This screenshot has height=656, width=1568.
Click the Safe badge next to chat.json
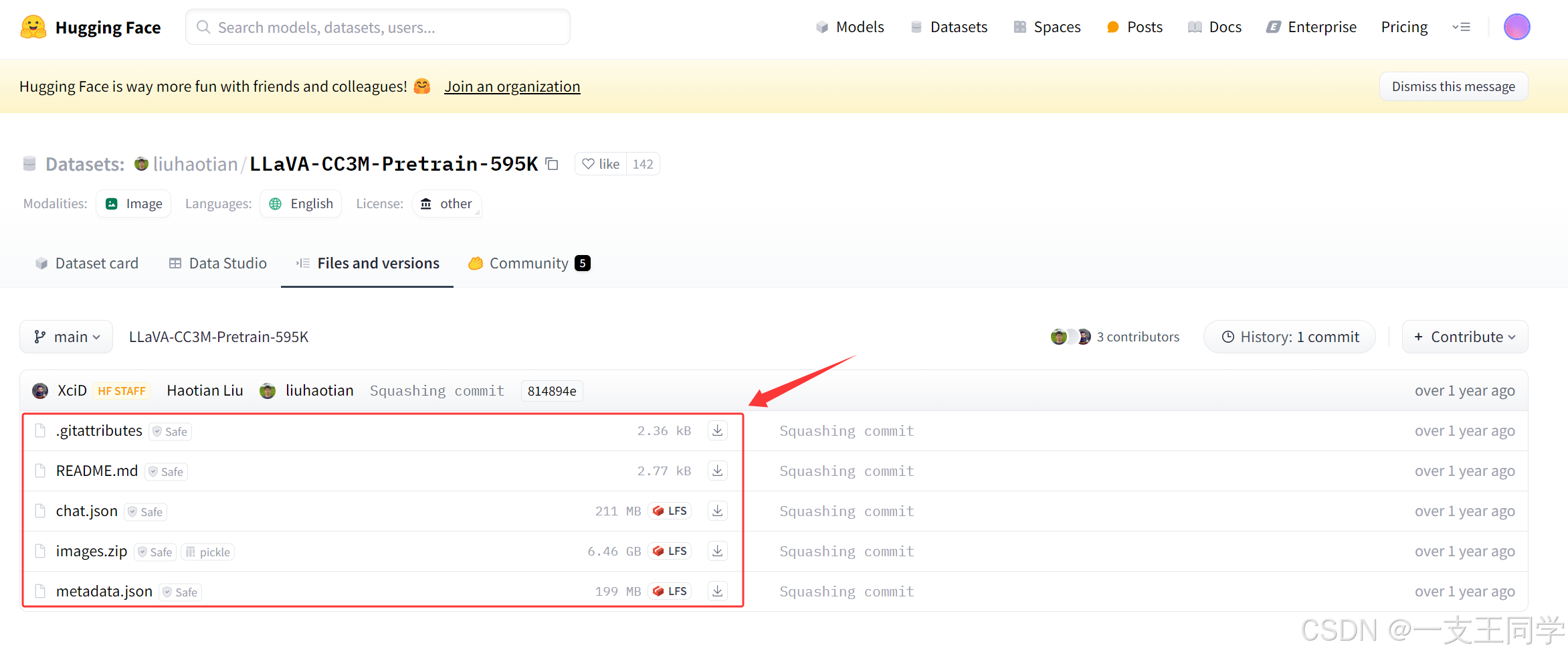tap(146, 512)
